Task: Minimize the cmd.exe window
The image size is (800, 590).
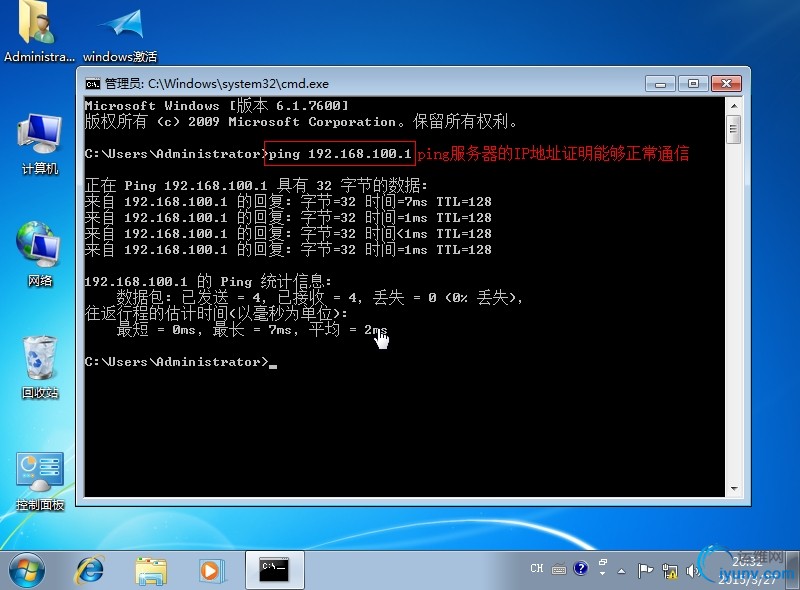Action: 660,84
